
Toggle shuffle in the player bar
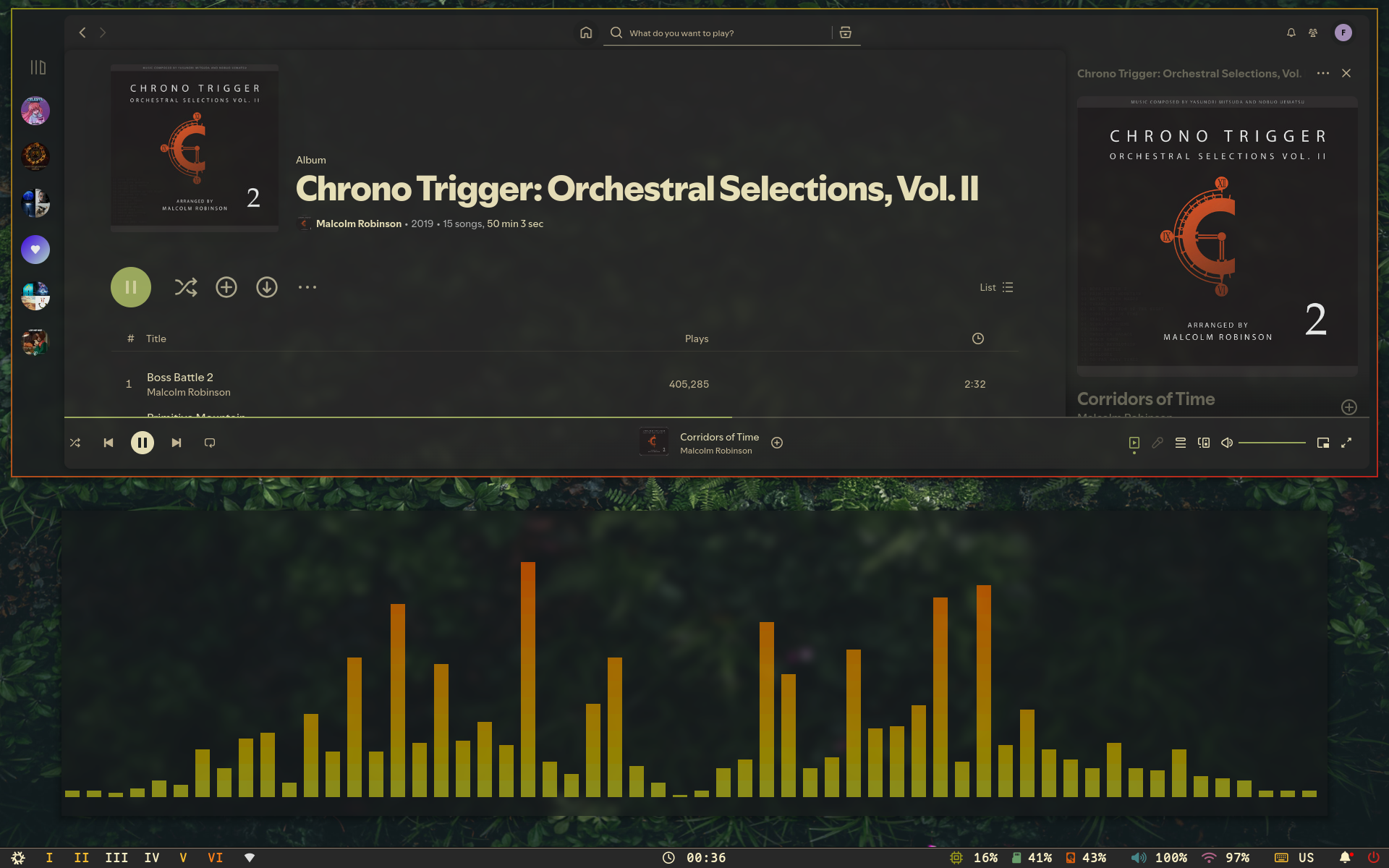(x=75, y=443)
